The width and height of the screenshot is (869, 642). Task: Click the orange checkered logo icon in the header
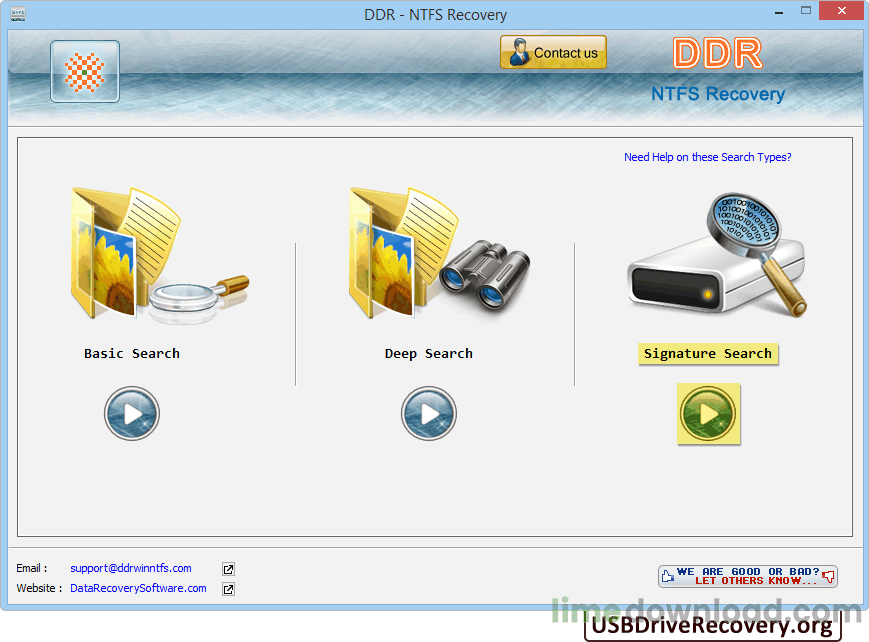coord(85,72)
